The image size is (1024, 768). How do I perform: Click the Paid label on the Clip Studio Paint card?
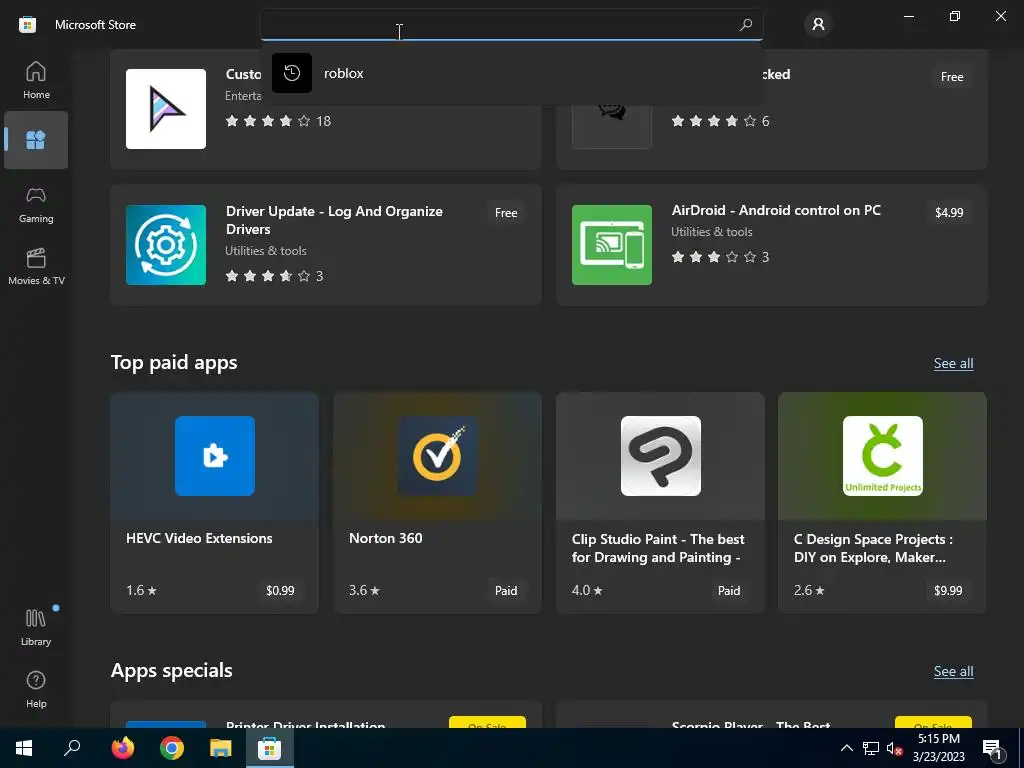pyautogui.click(x=729, y=590)
